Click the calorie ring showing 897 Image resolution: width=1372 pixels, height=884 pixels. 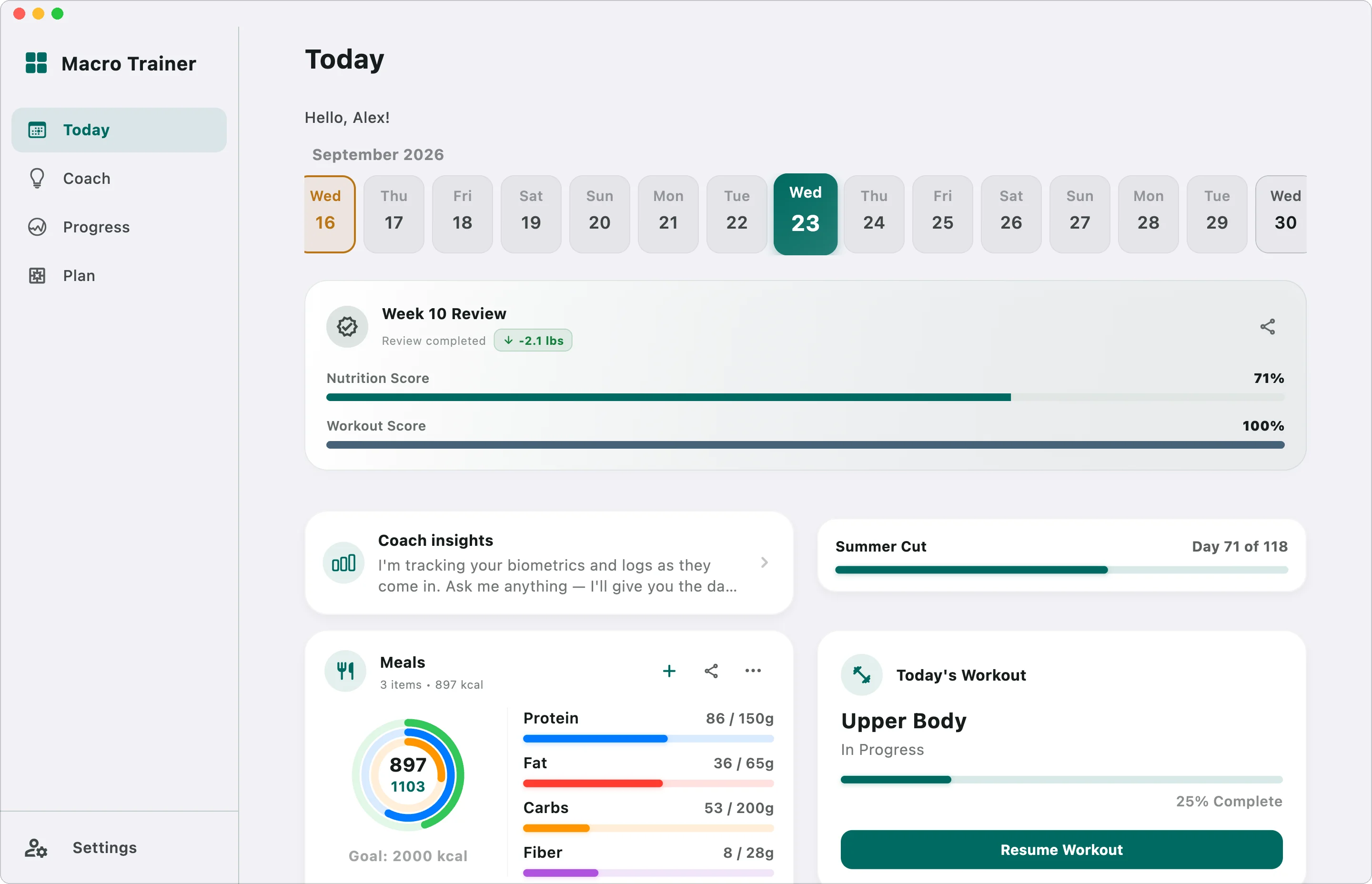pos(408,775)
